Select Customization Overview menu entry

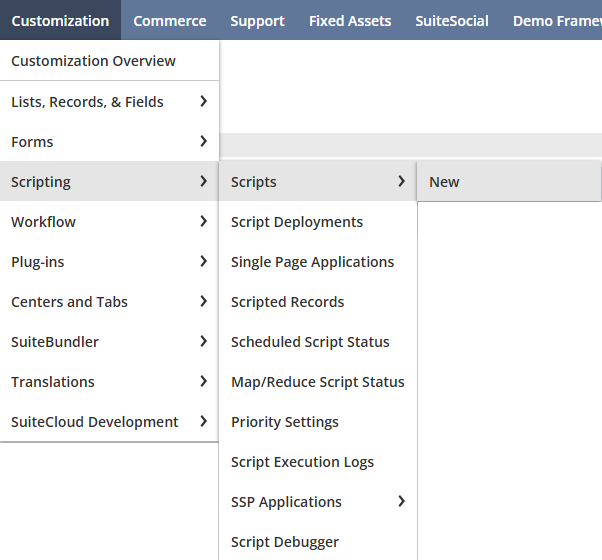pyautogui.click(x=109, y=61)
